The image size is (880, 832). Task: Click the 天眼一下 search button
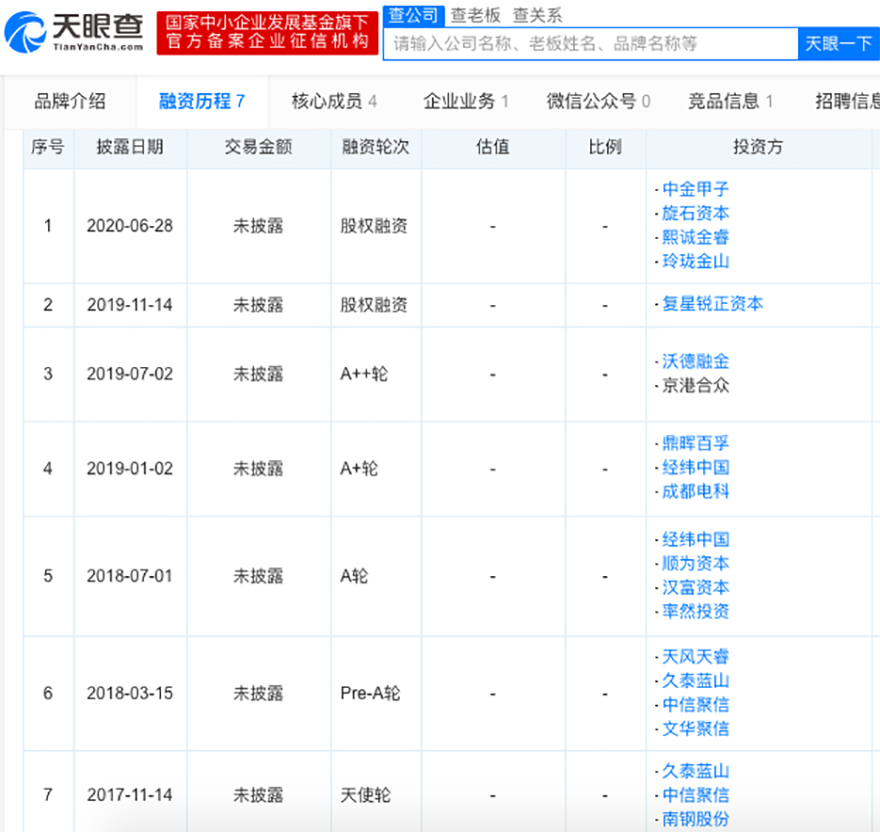(838, 44)
